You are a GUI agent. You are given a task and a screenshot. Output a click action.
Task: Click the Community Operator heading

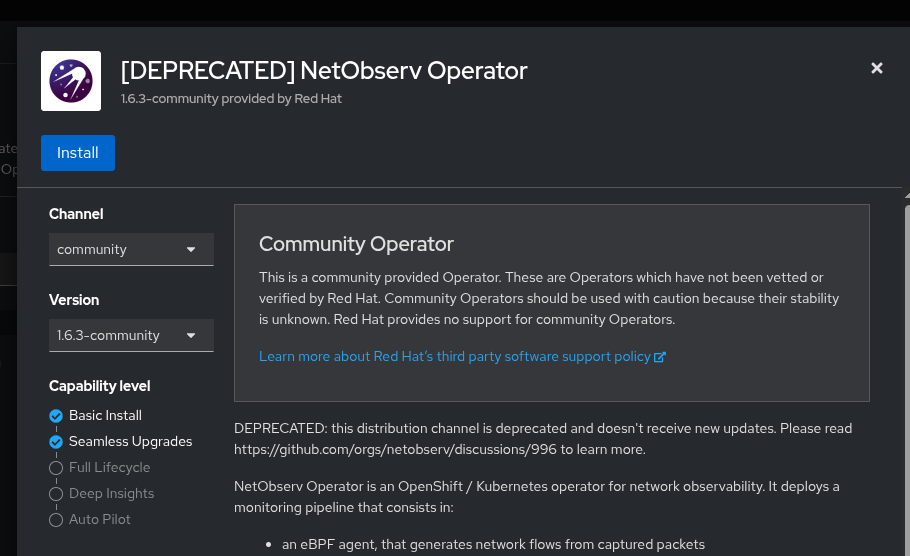(x=356, y=244)
